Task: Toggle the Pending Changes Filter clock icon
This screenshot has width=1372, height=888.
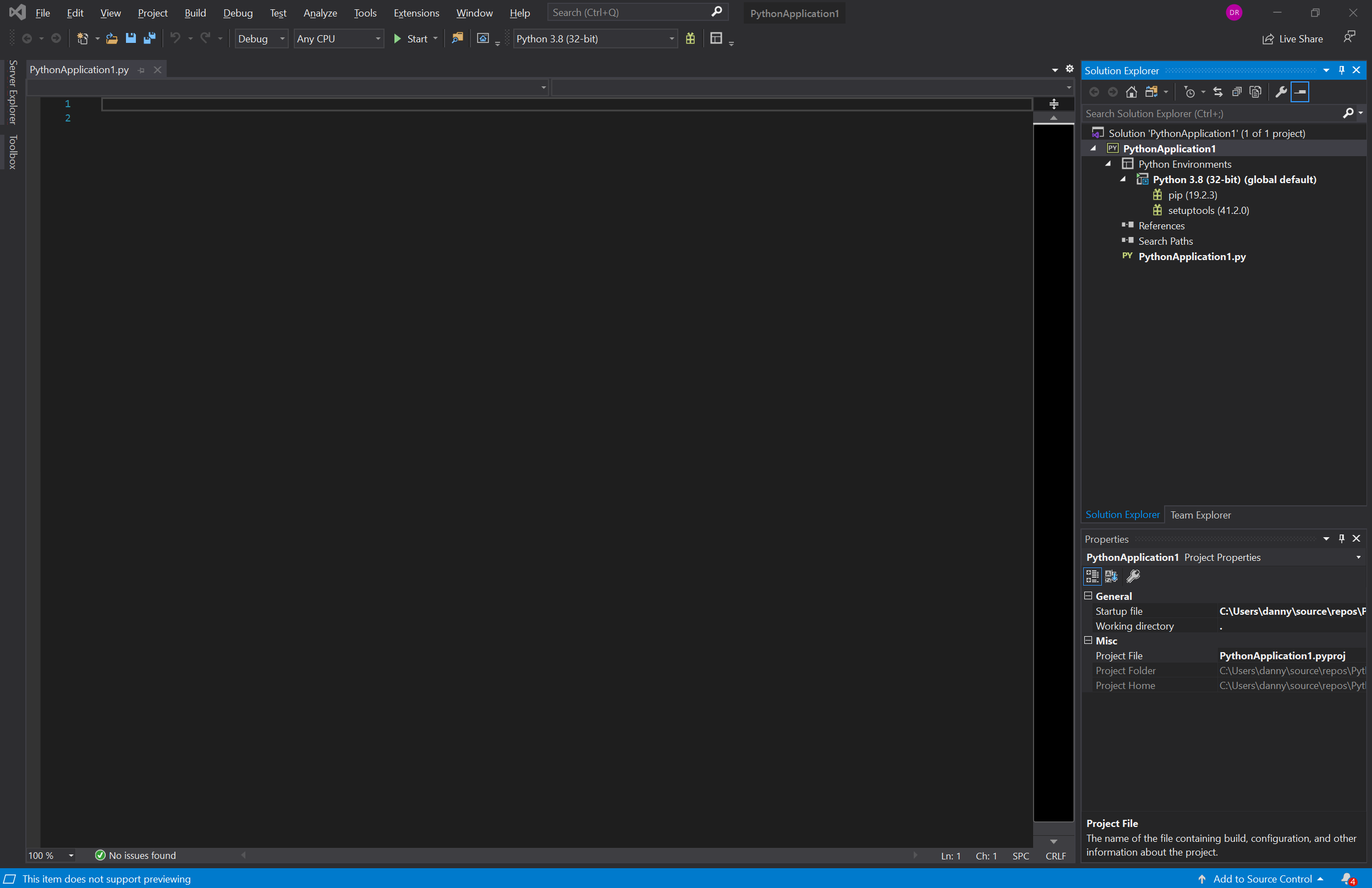Action: [x=1190, y=92]
